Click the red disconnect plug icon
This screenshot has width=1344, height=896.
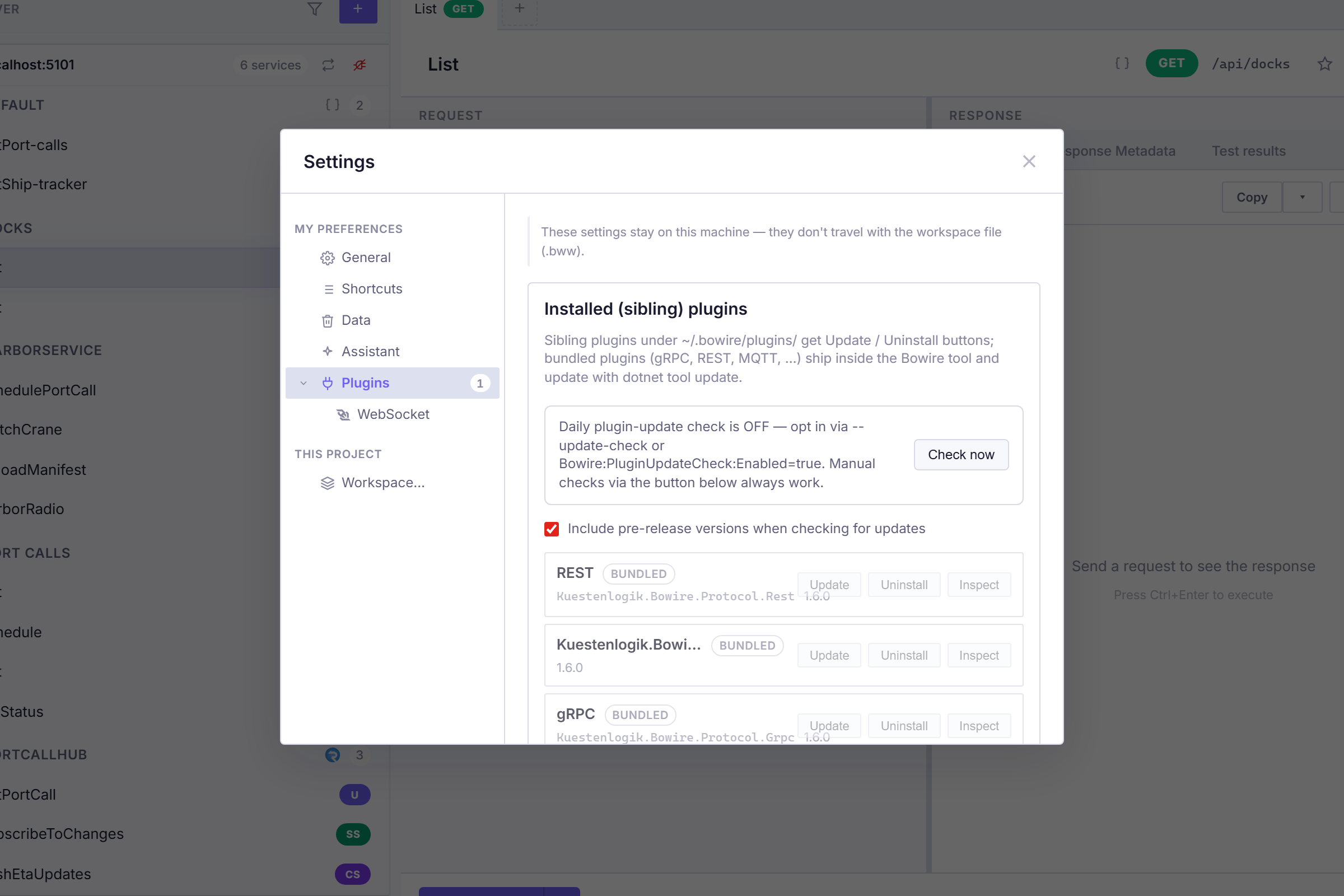point(360,65)
